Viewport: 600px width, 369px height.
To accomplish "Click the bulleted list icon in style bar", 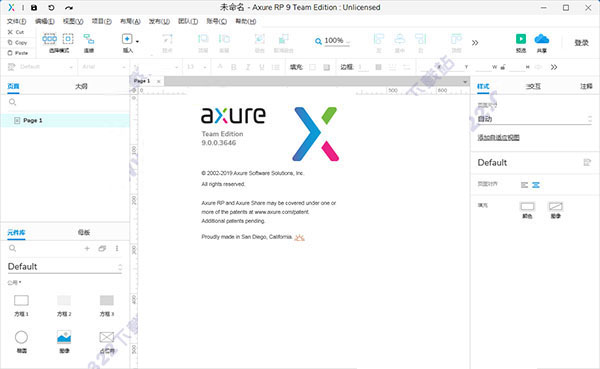I will pos(276,67).
